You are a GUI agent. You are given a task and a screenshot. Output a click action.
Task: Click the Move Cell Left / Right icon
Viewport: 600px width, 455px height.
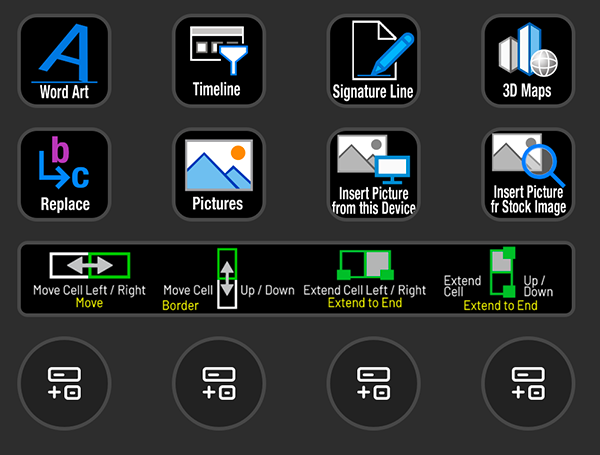(x=90, y=265)
